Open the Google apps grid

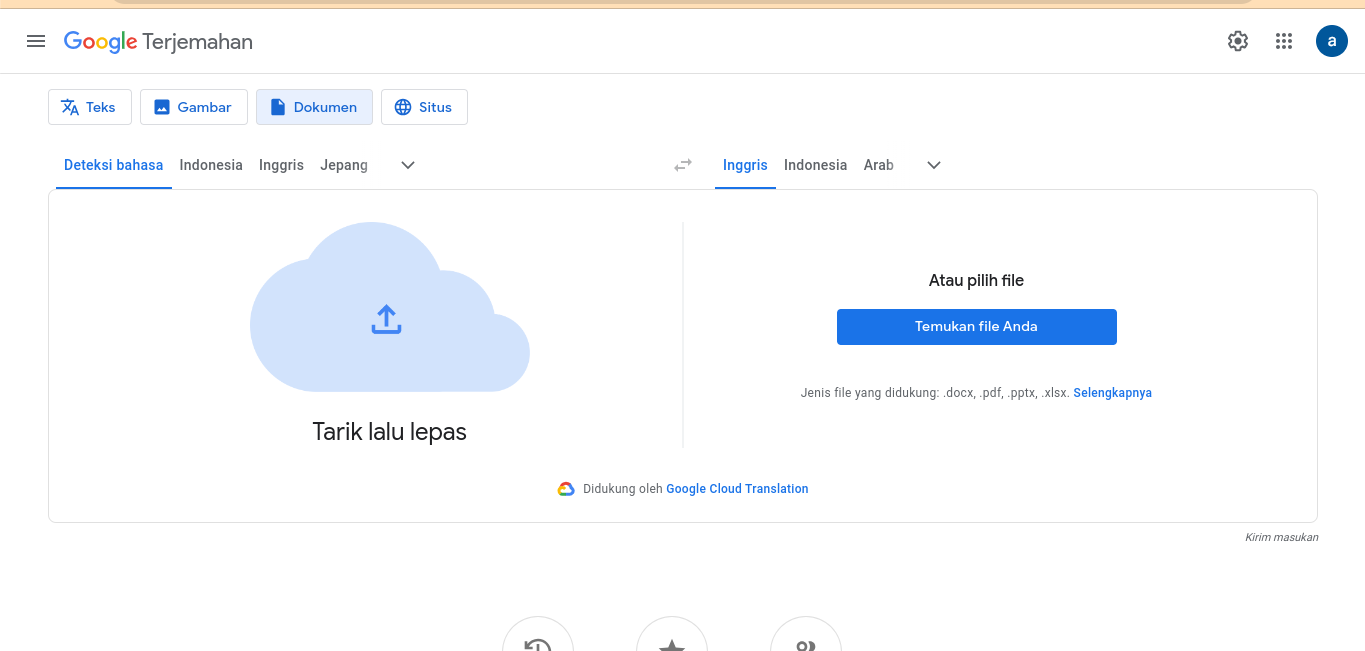click(1284, 41)
